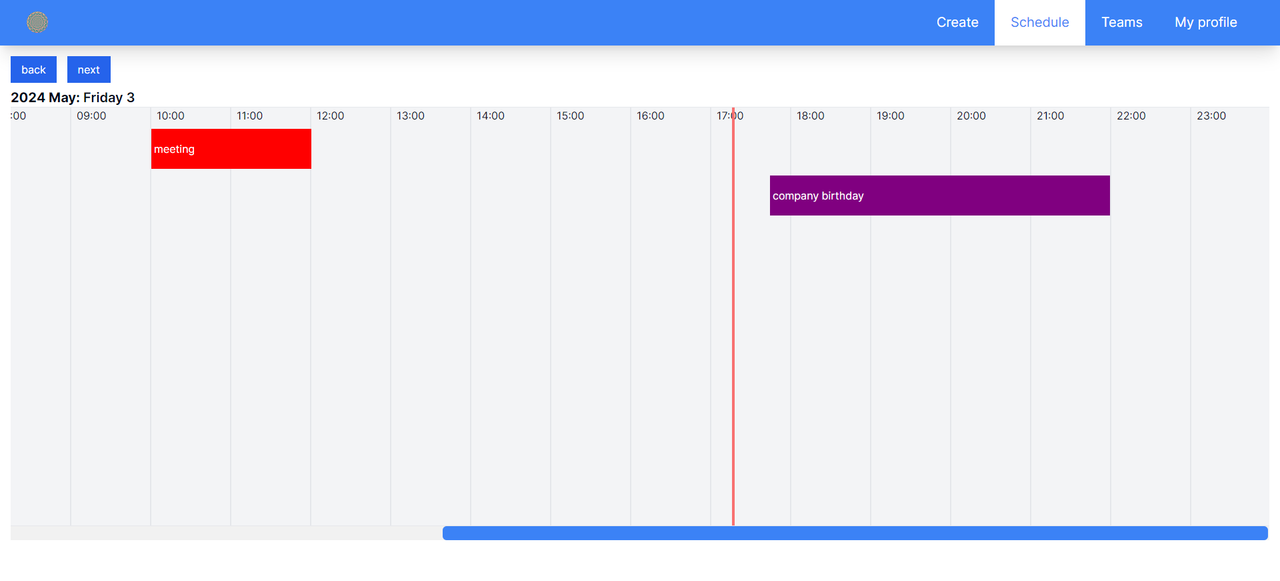Image resolution: width=1280 pixels, height=581 pixels.
Task: Click the 15:00 hour label
Action: click(x=571, y=116)
